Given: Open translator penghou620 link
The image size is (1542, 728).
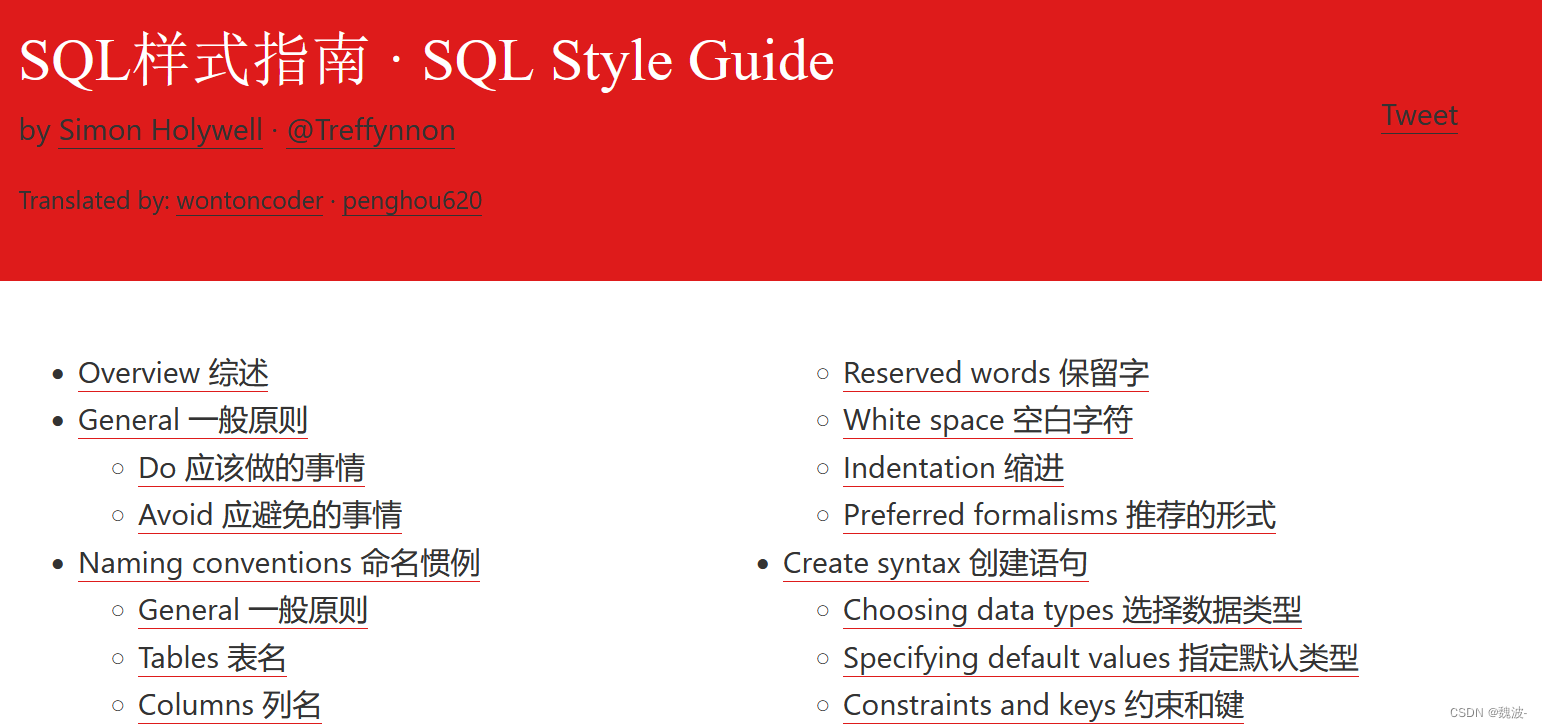Looking at the screenshot, I should coord(412,201).
